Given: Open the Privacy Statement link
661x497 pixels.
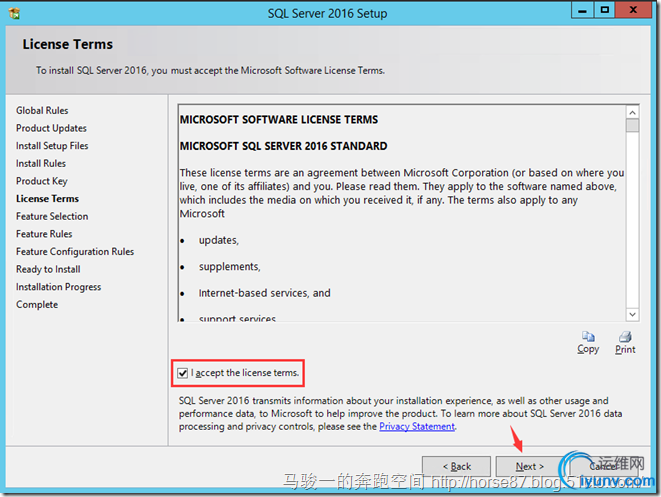Looking at the screenshot, I should click(417, 426).
